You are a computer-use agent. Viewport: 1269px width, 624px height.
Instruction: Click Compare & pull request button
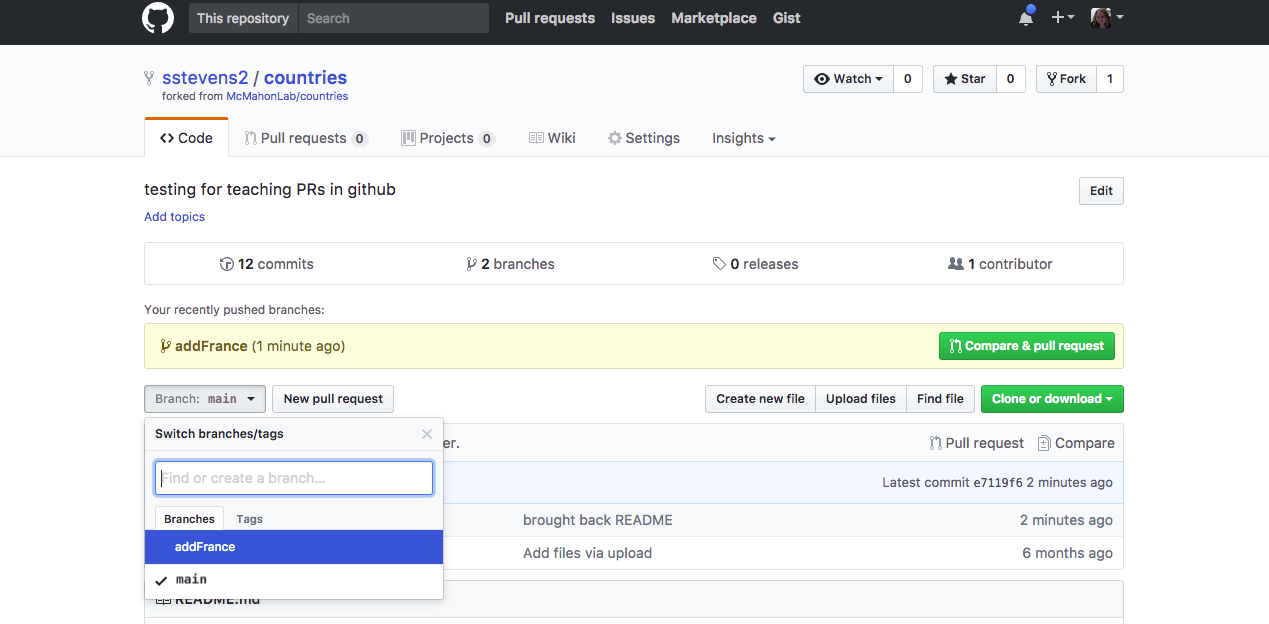coord(1027,346)
